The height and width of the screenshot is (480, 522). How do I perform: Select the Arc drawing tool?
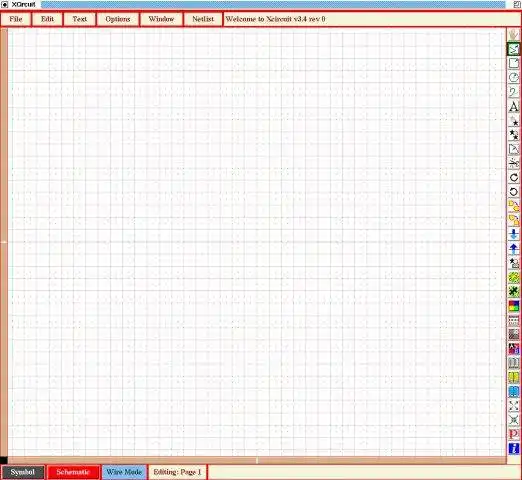514,78
